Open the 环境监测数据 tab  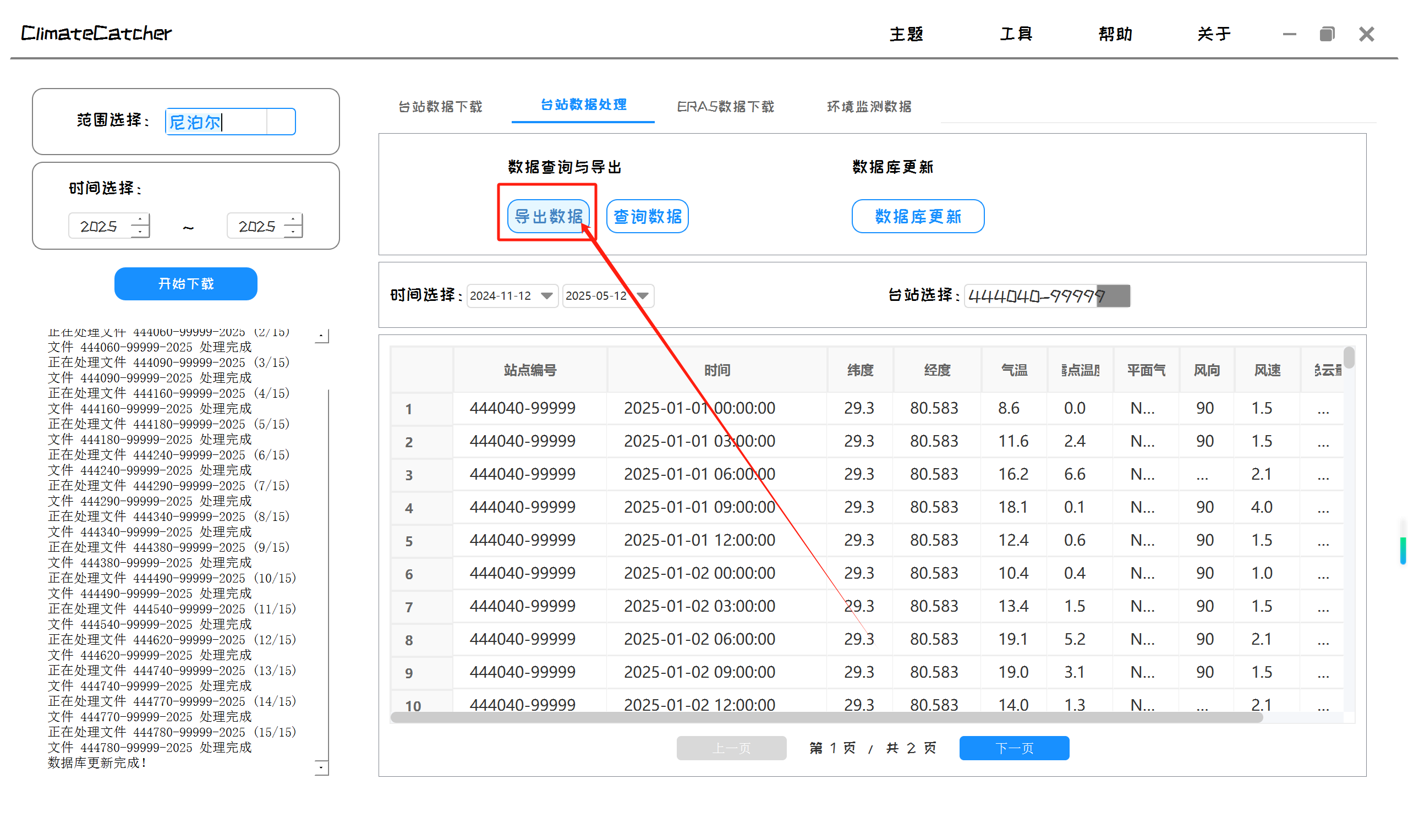[868, 106]
